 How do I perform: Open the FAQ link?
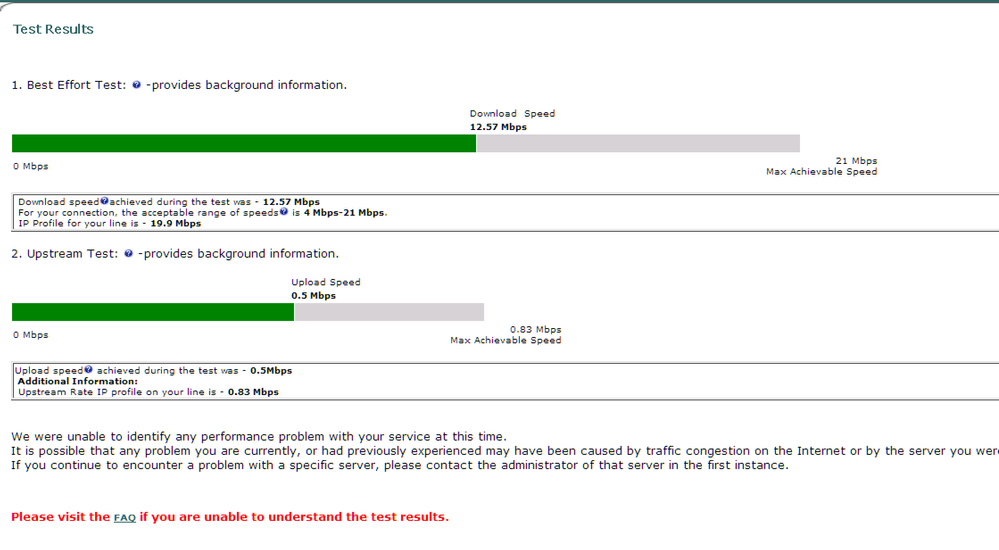click(124, 517)
